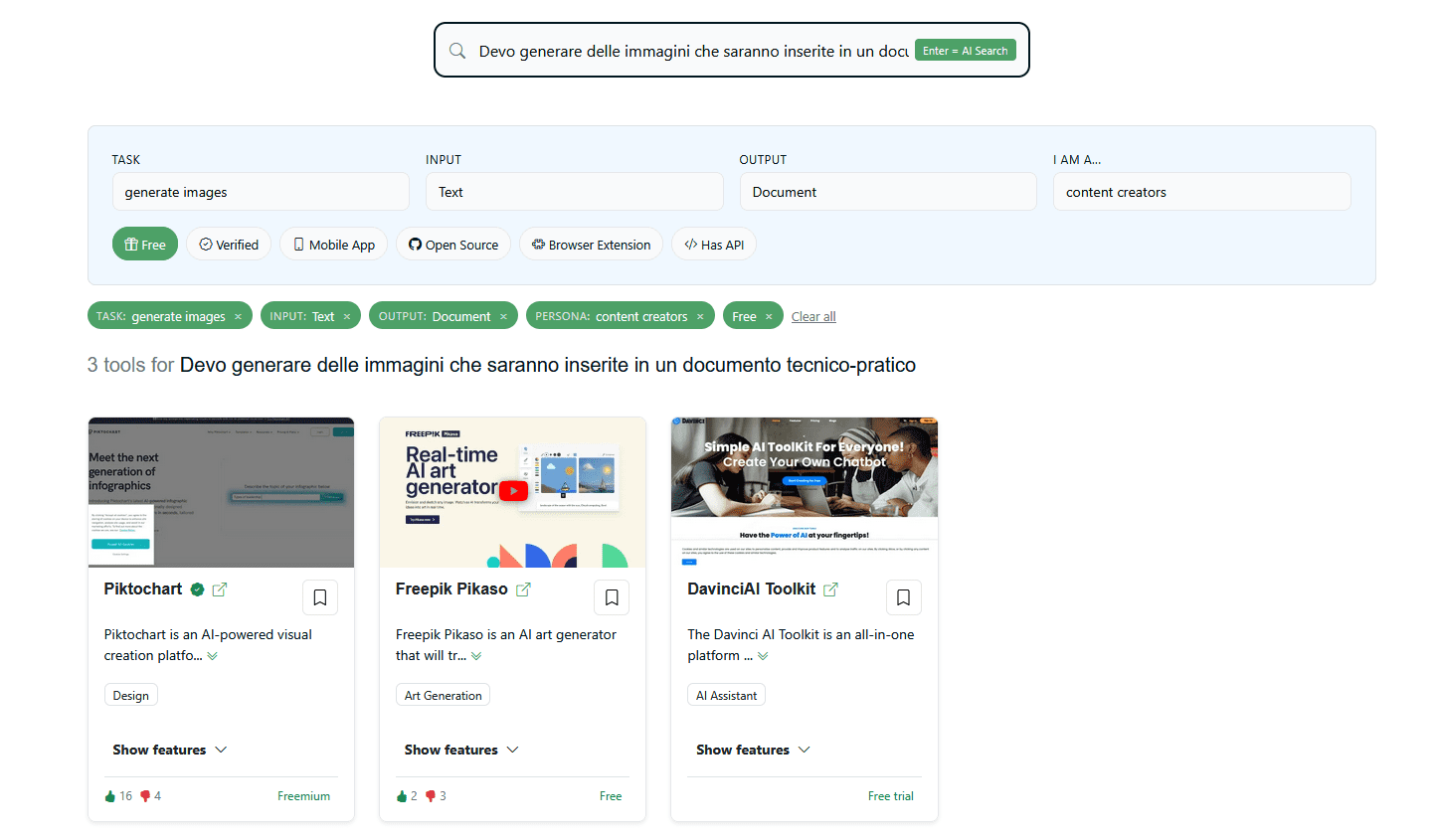Upvote Piktochart with thumbs up
The width and height of the screenshot is (1437, 840).
(x=110, y=796)
